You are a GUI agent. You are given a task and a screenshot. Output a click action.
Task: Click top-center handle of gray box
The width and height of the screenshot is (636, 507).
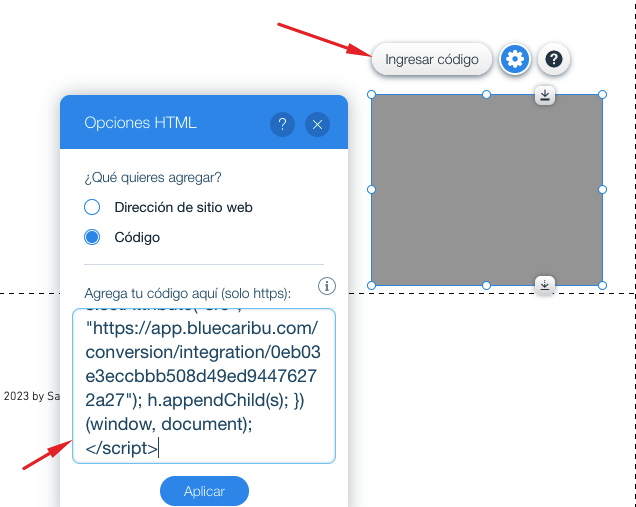click(486, 95)
